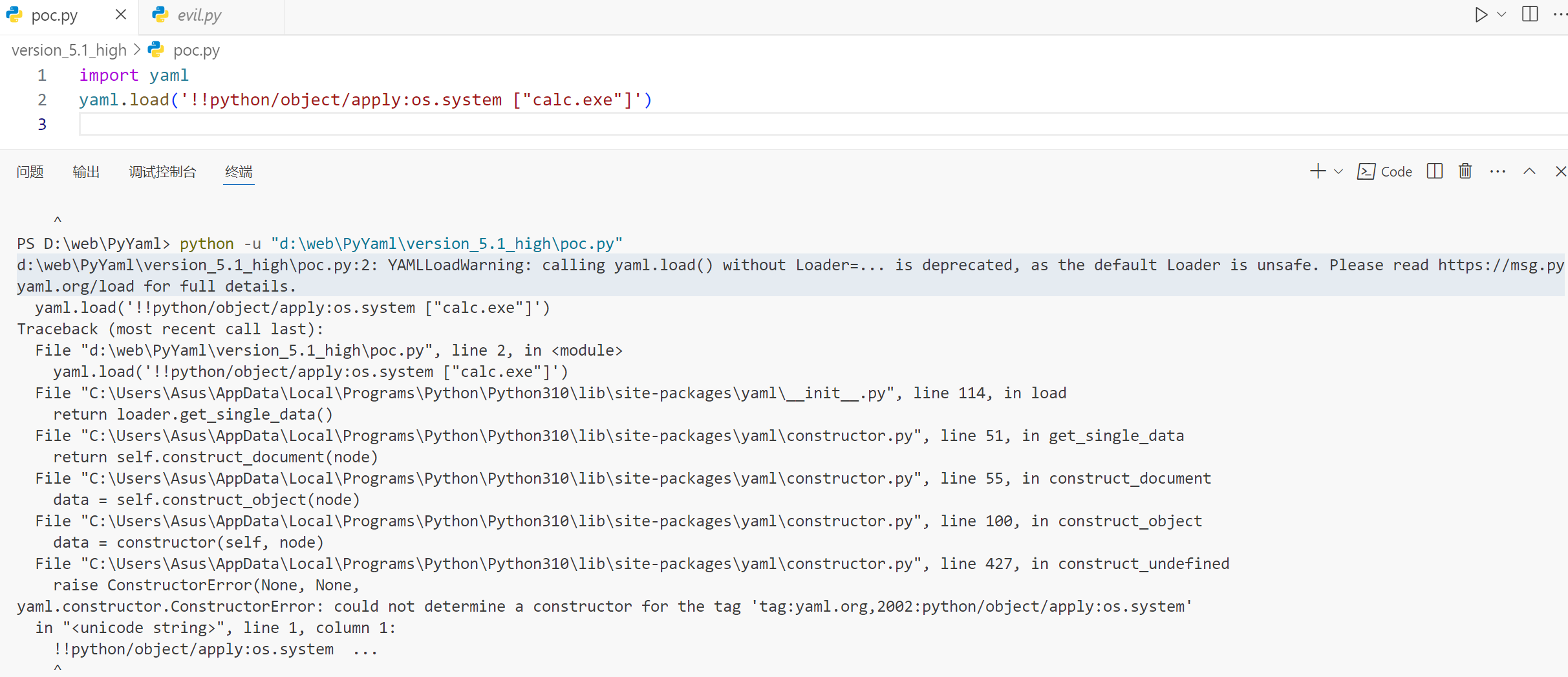Open constructor.py line 427 traceback path
This screenshot has height=677, width=1568.
coord(505,564)
